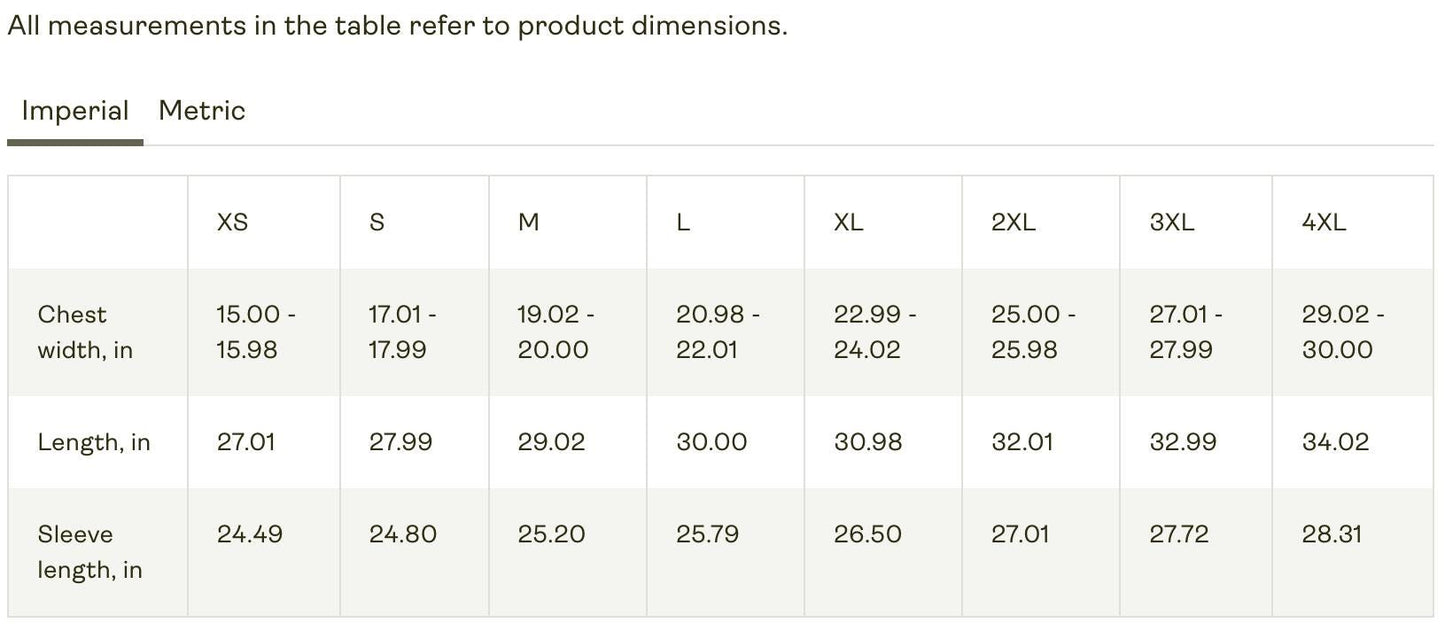Click the 19.02 - 20.00 chest width cell

coord(556,332)
